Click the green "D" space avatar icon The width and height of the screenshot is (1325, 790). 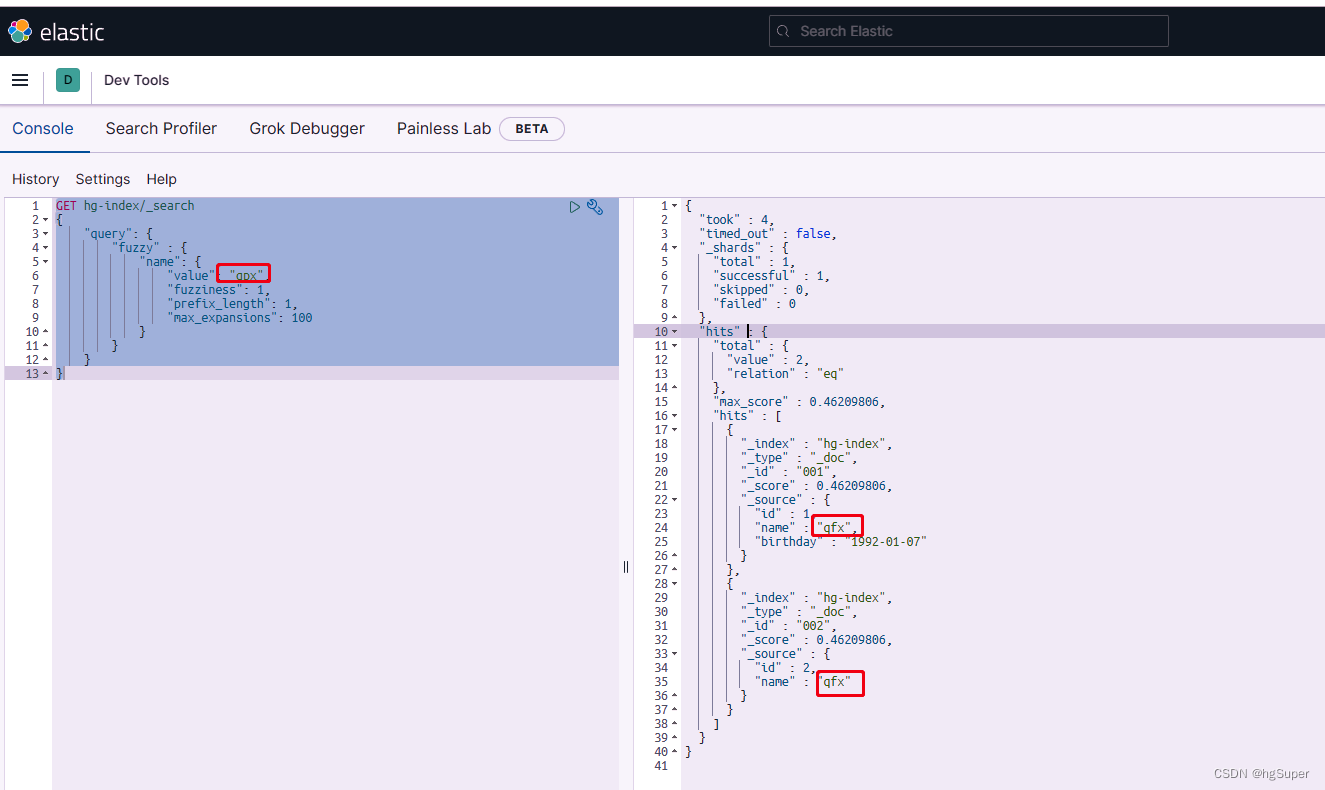[66, 78]
